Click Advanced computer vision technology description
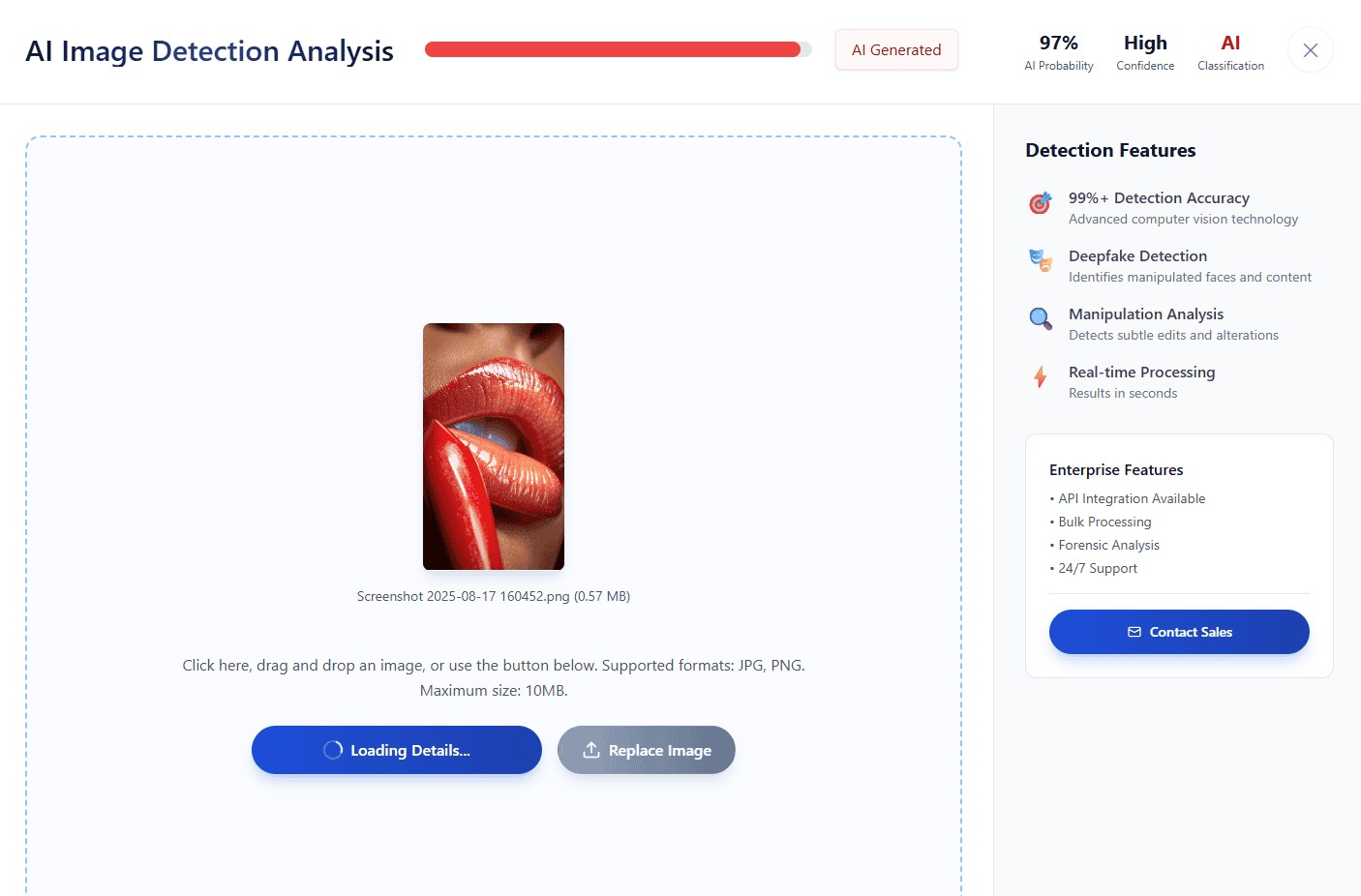Screen dimensions: 1361x896 click(x=1183, y=220)
